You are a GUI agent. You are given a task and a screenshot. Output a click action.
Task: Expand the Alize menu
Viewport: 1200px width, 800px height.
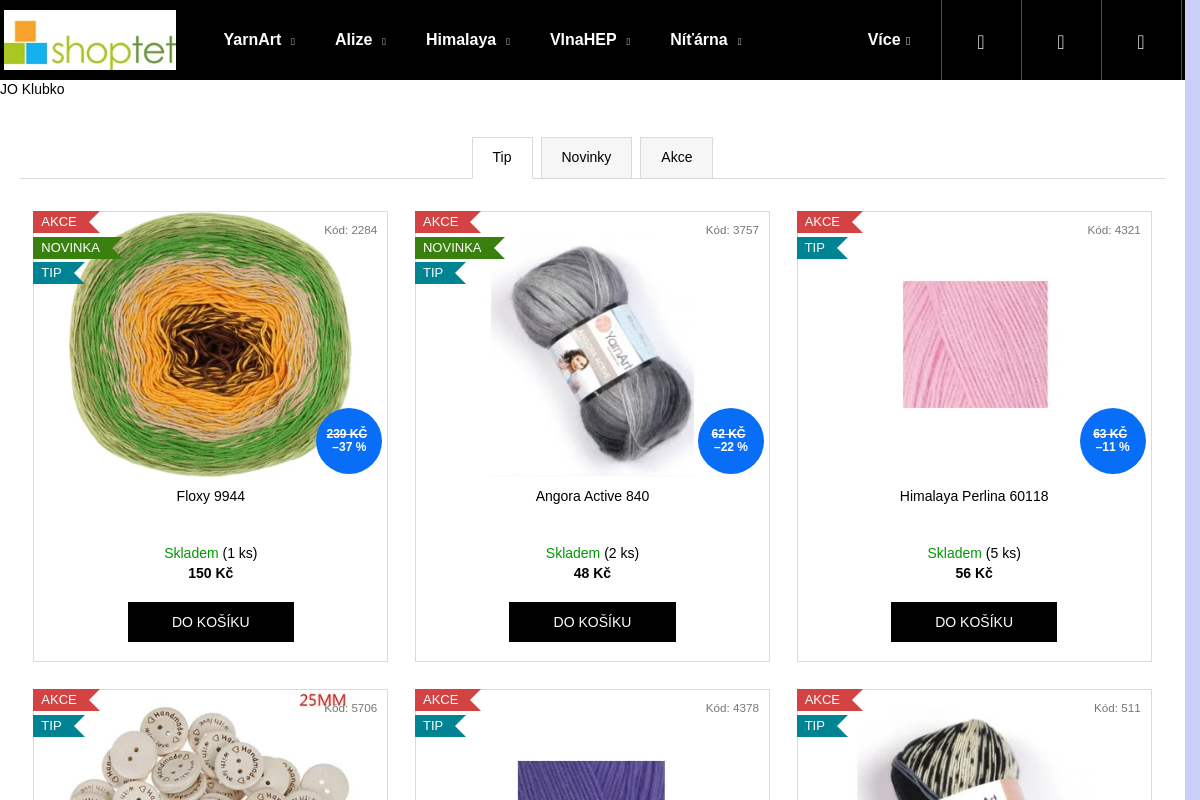point(360,40)
